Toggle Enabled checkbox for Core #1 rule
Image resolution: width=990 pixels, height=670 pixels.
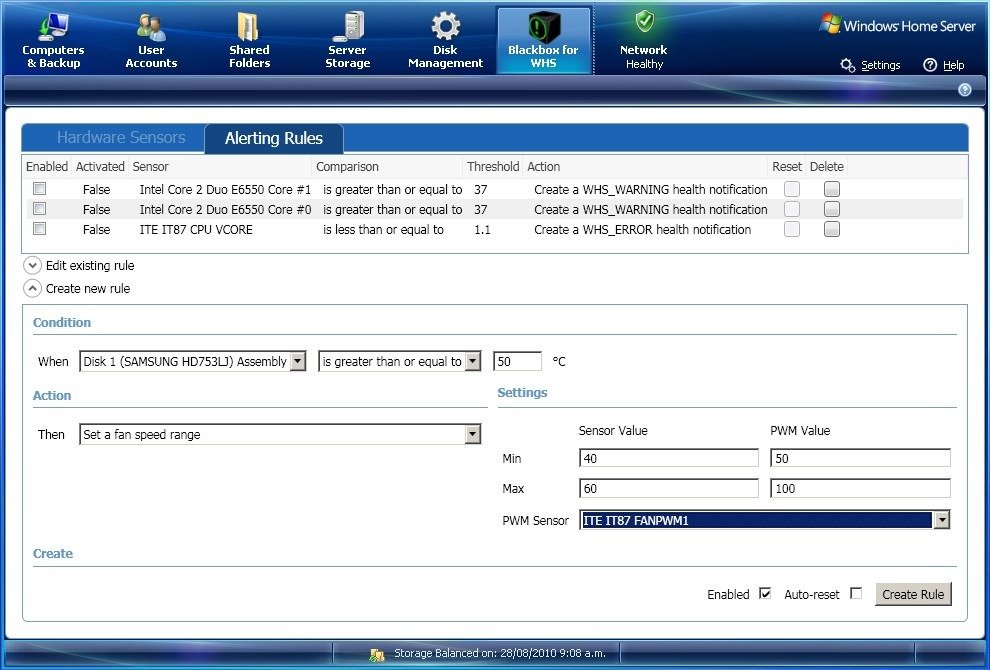click(x=40, y=189)
